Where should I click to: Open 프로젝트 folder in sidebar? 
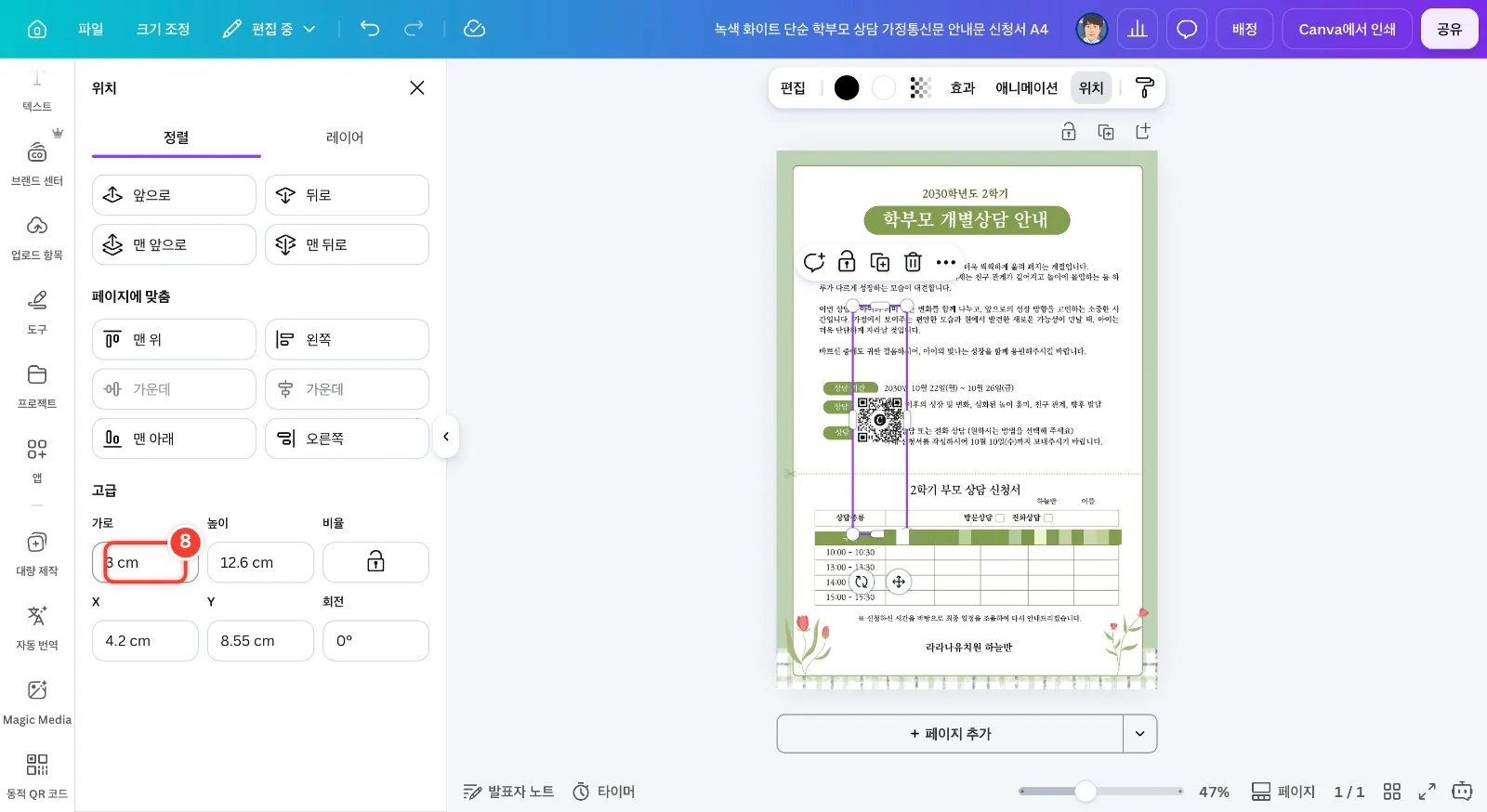point(37,386)
